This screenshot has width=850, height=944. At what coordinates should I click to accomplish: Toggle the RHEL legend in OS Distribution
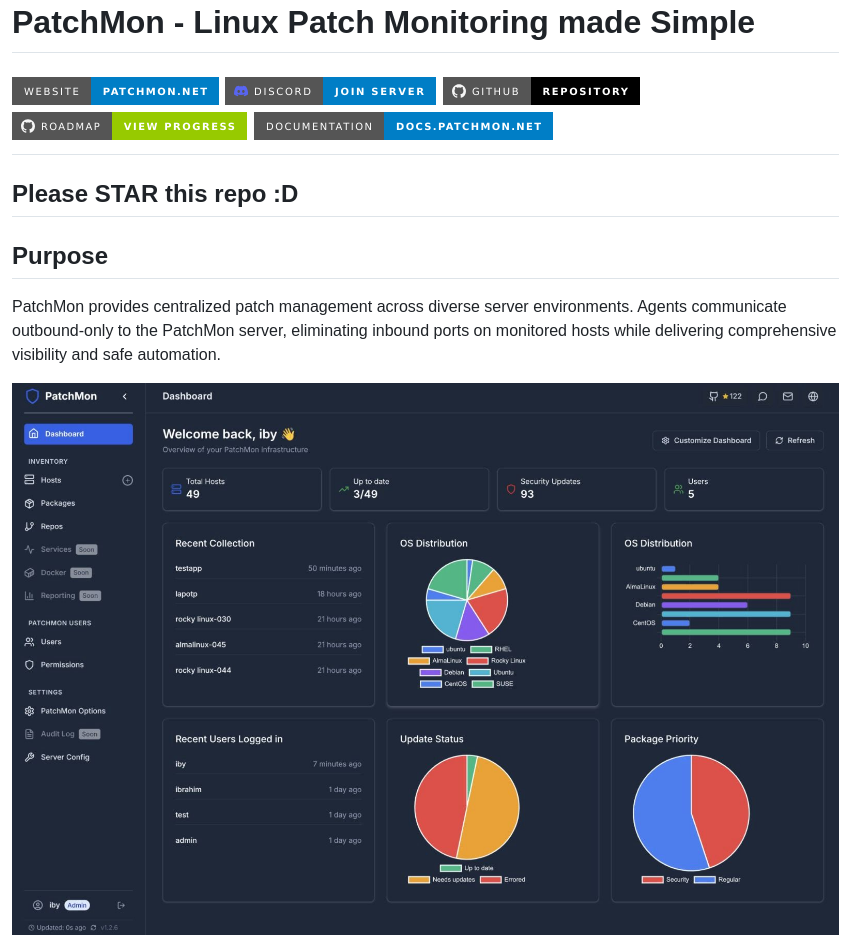492,648
